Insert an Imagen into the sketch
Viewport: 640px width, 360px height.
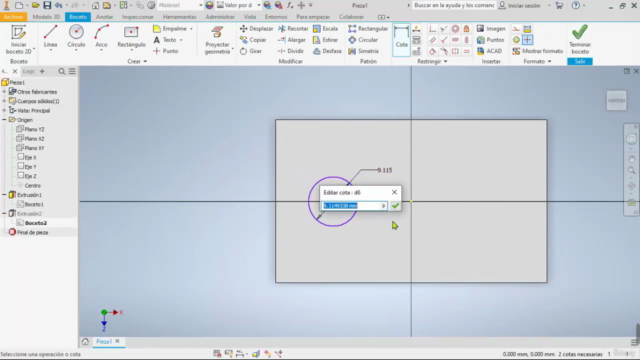pyautogui.click(x=491, y=29)
